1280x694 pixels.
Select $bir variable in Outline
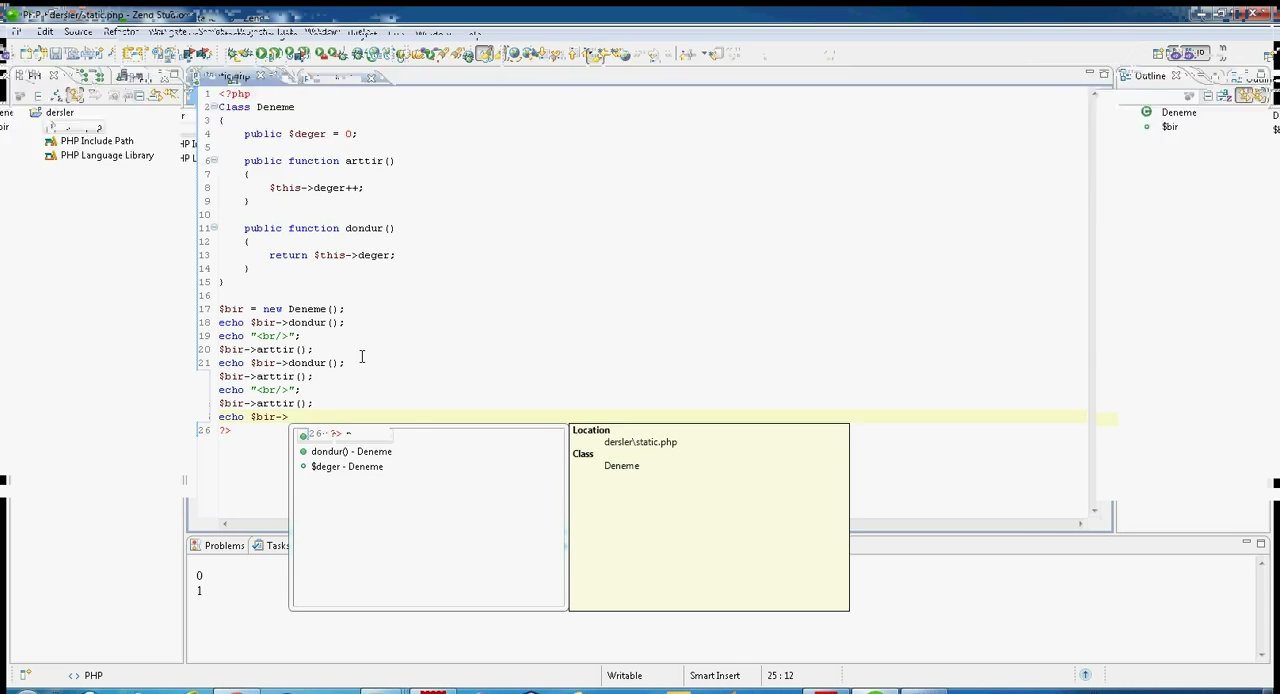pos(1169,127)
